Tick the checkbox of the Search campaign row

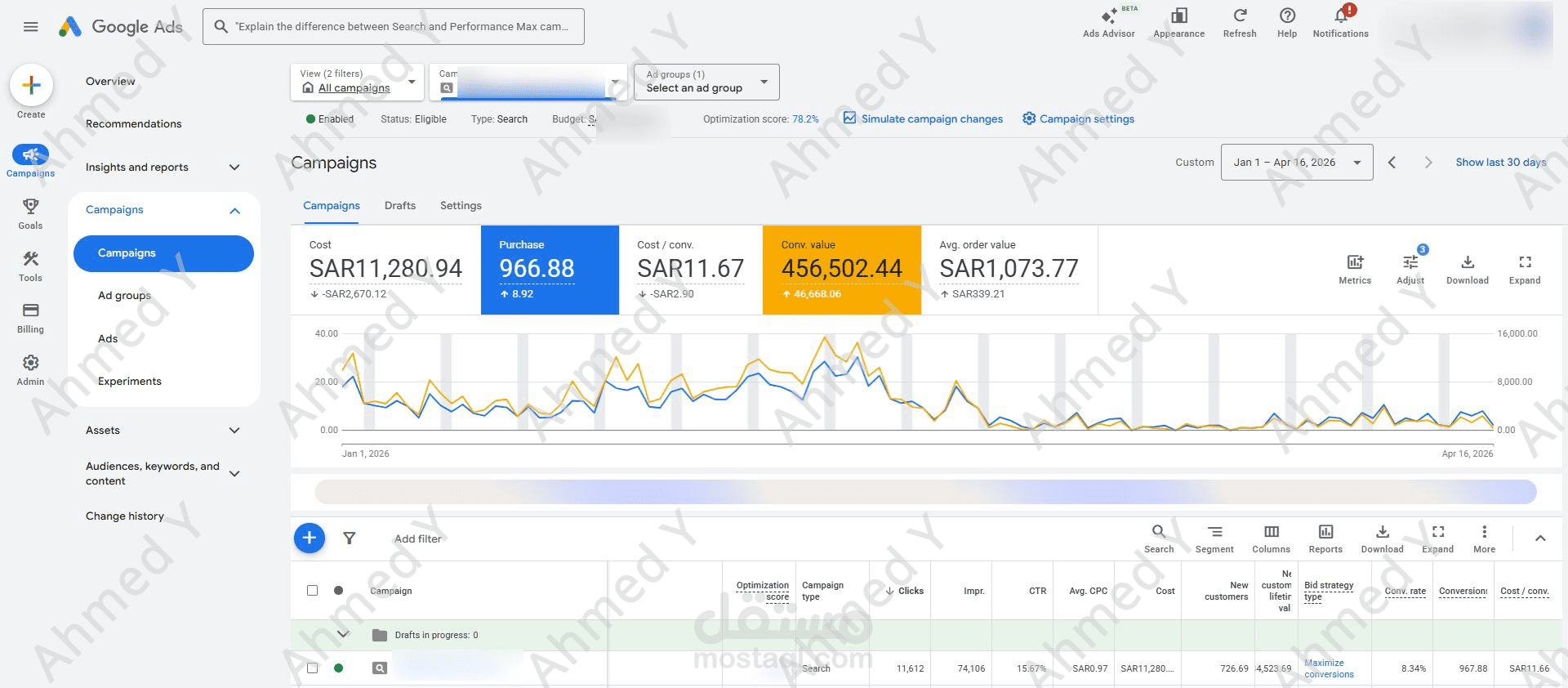click(312, 668)
